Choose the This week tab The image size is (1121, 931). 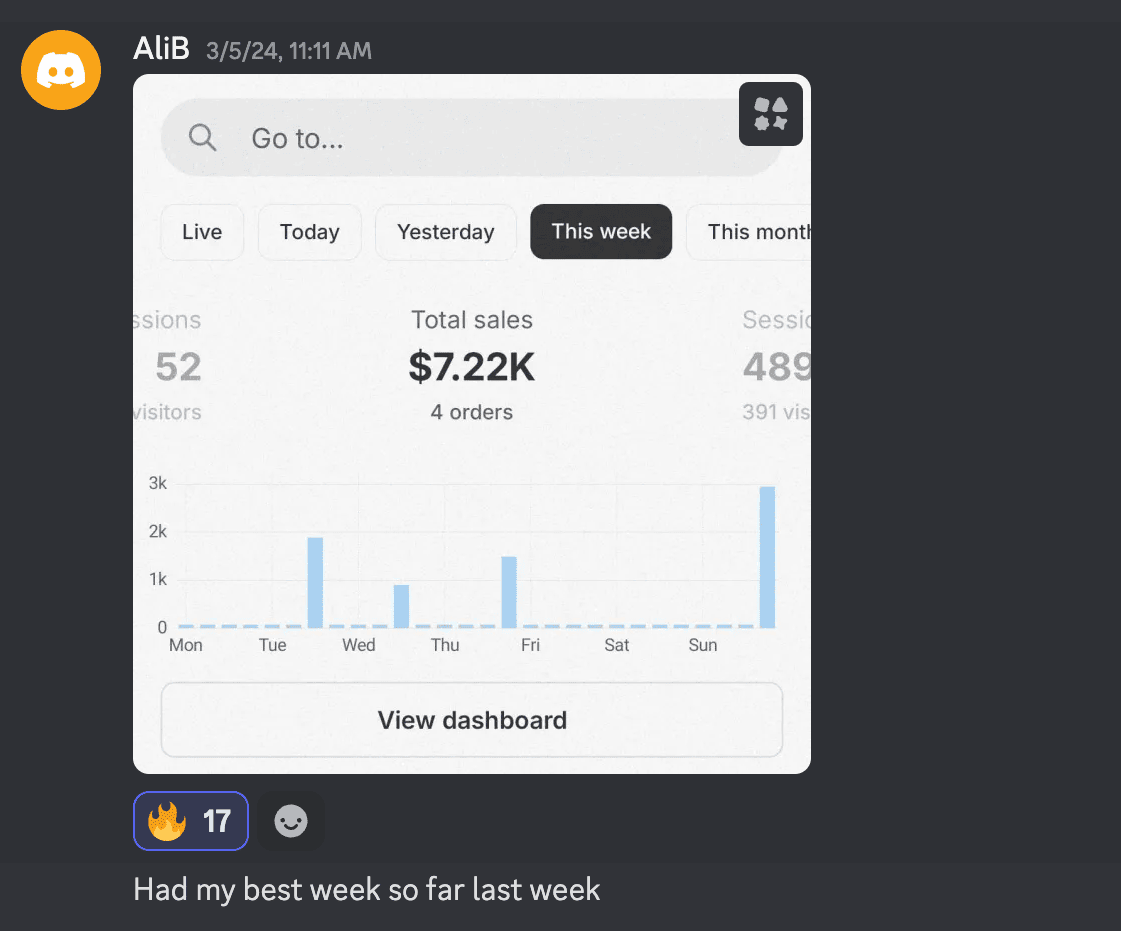[x=601, y=232]
